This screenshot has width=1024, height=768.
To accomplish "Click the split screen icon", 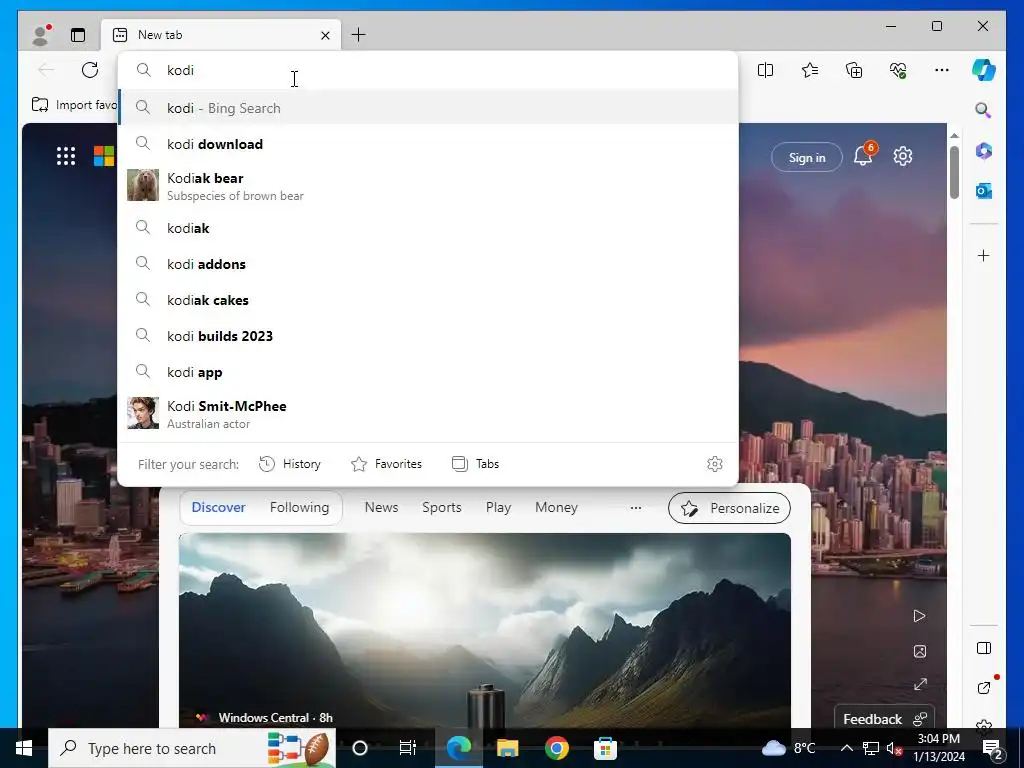I will pos(765,70).
